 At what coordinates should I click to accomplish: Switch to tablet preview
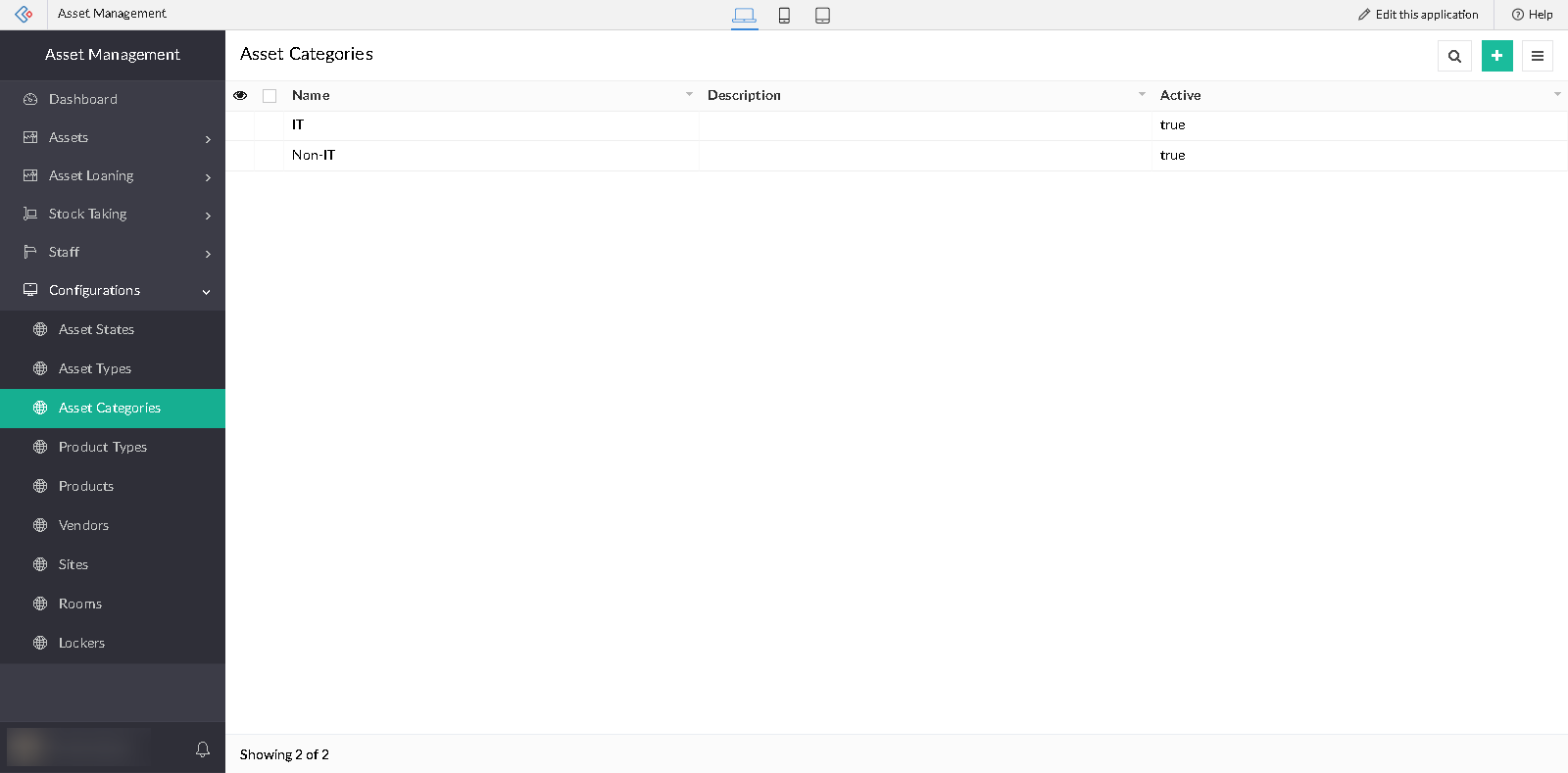[822, 15]
